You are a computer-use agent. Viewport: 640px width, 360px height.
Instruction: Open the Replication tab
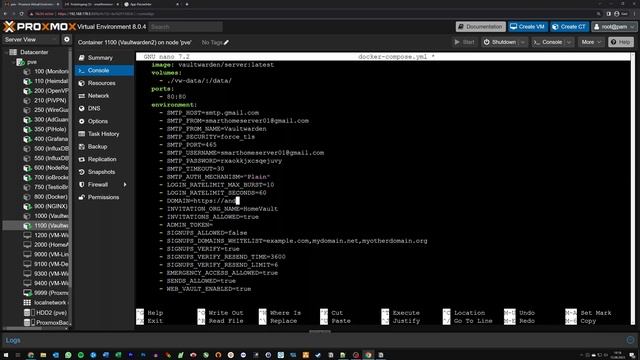102,159
